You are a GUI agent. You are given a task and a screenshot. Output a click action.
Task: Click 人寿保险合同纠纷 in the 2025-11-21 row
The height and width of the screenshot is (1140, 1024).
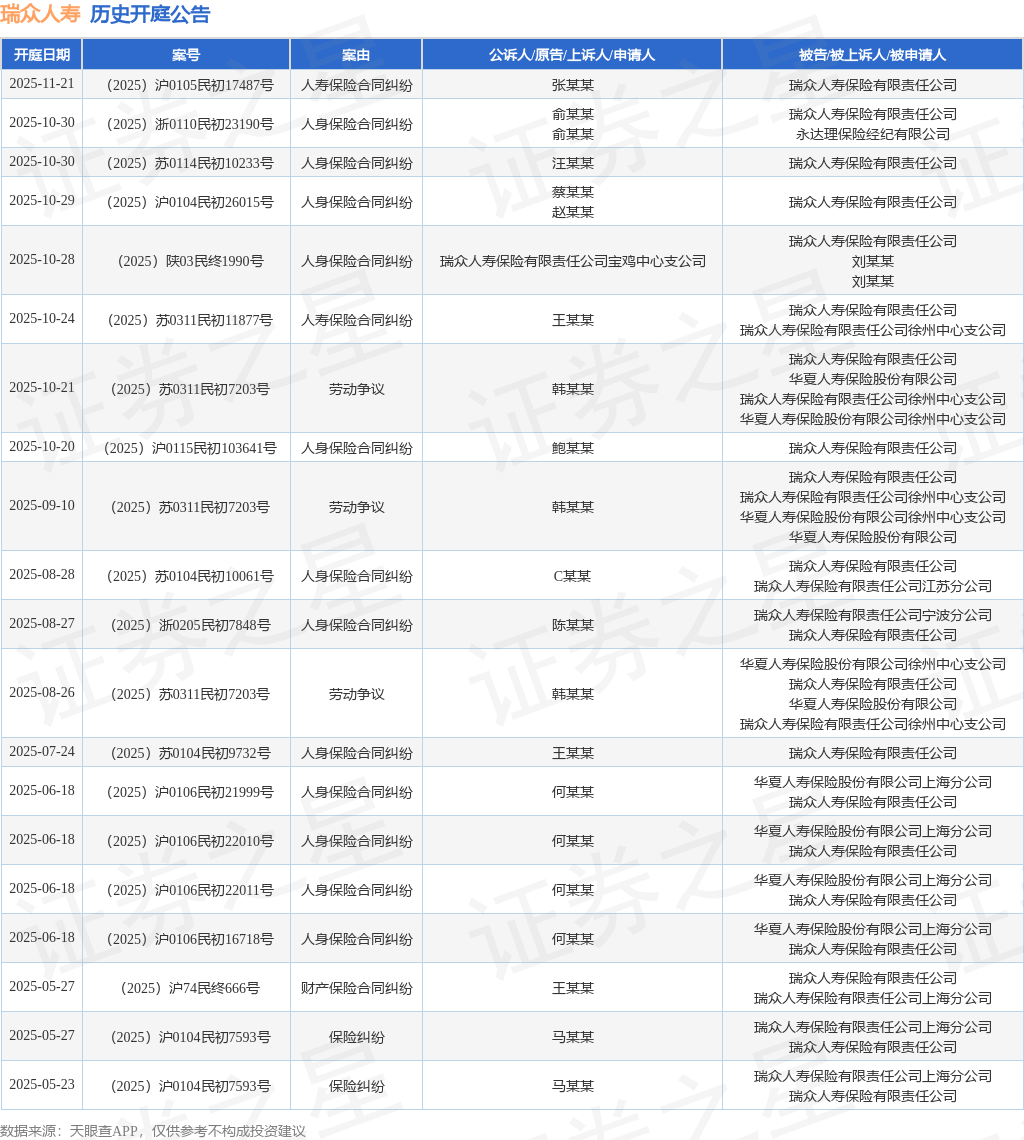click(x=356, y=85)
